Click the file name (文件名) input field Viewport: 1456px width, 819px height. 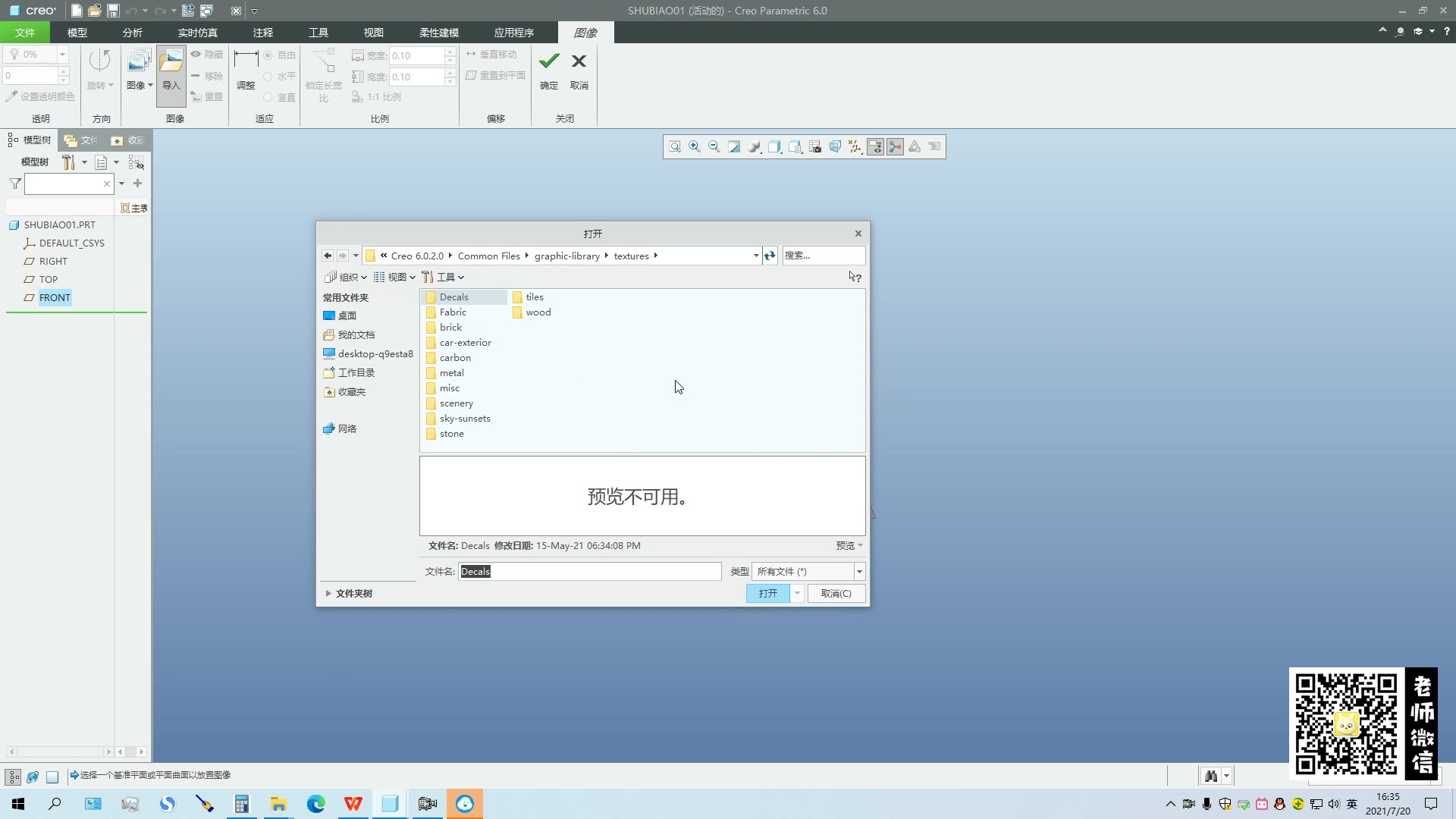[x=590, y=572]
